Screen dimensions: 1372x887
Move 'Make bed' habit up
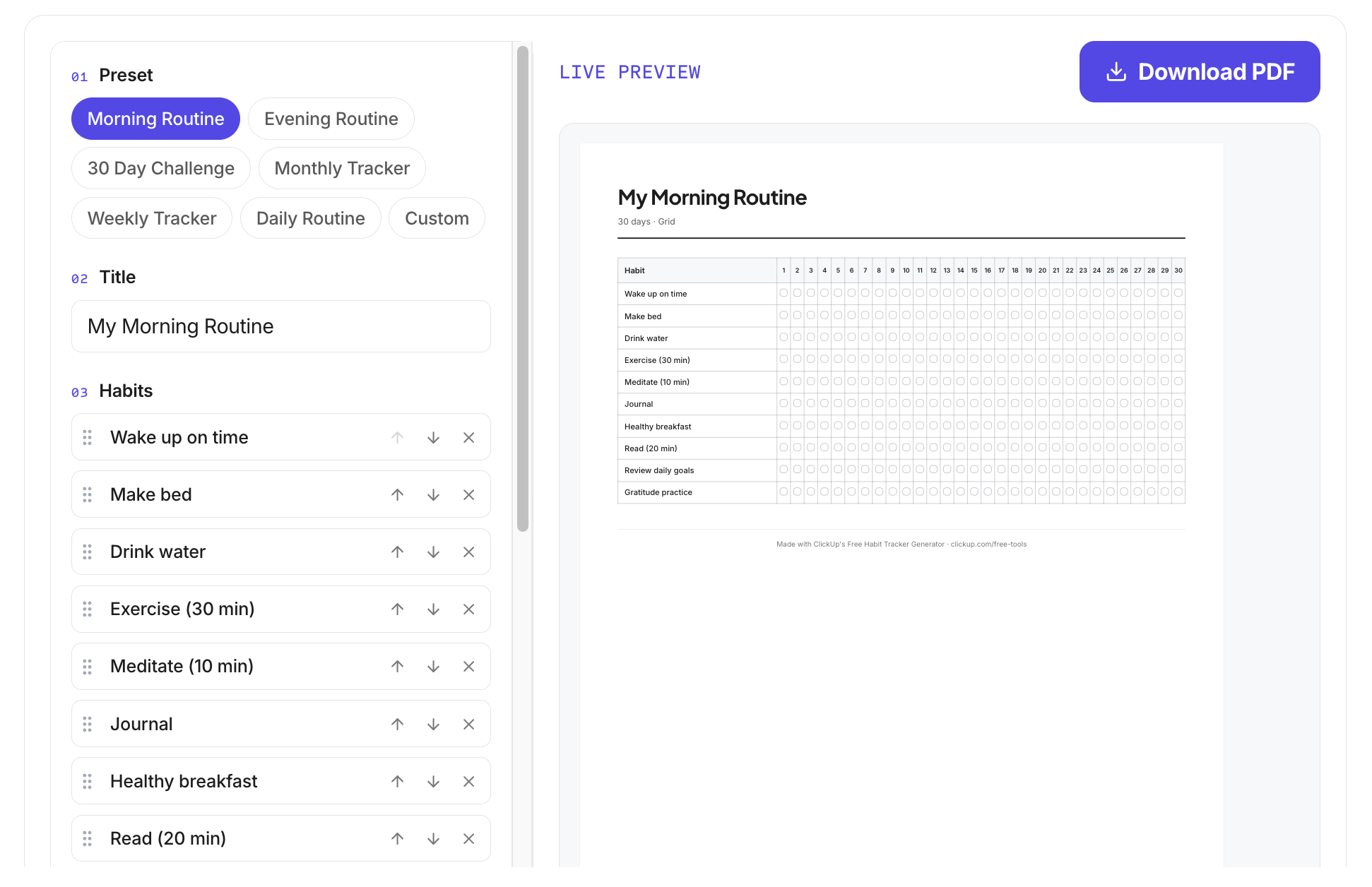(x=398, y=495)
